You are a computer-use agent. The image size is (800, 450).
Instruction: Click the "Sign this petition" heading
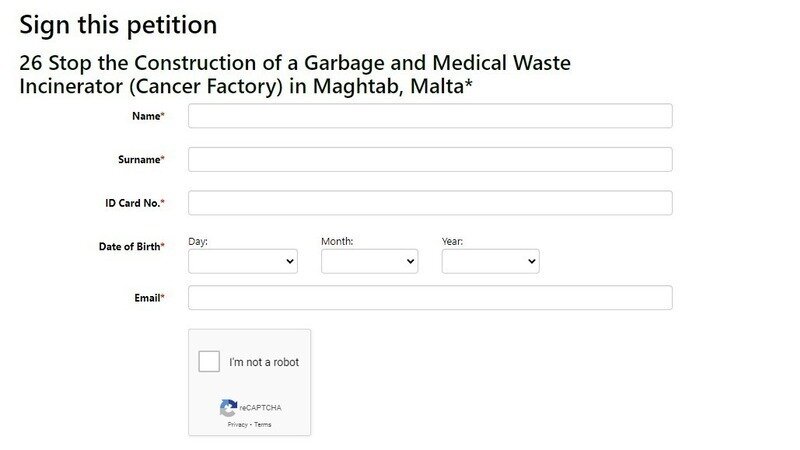pos(118,24)
